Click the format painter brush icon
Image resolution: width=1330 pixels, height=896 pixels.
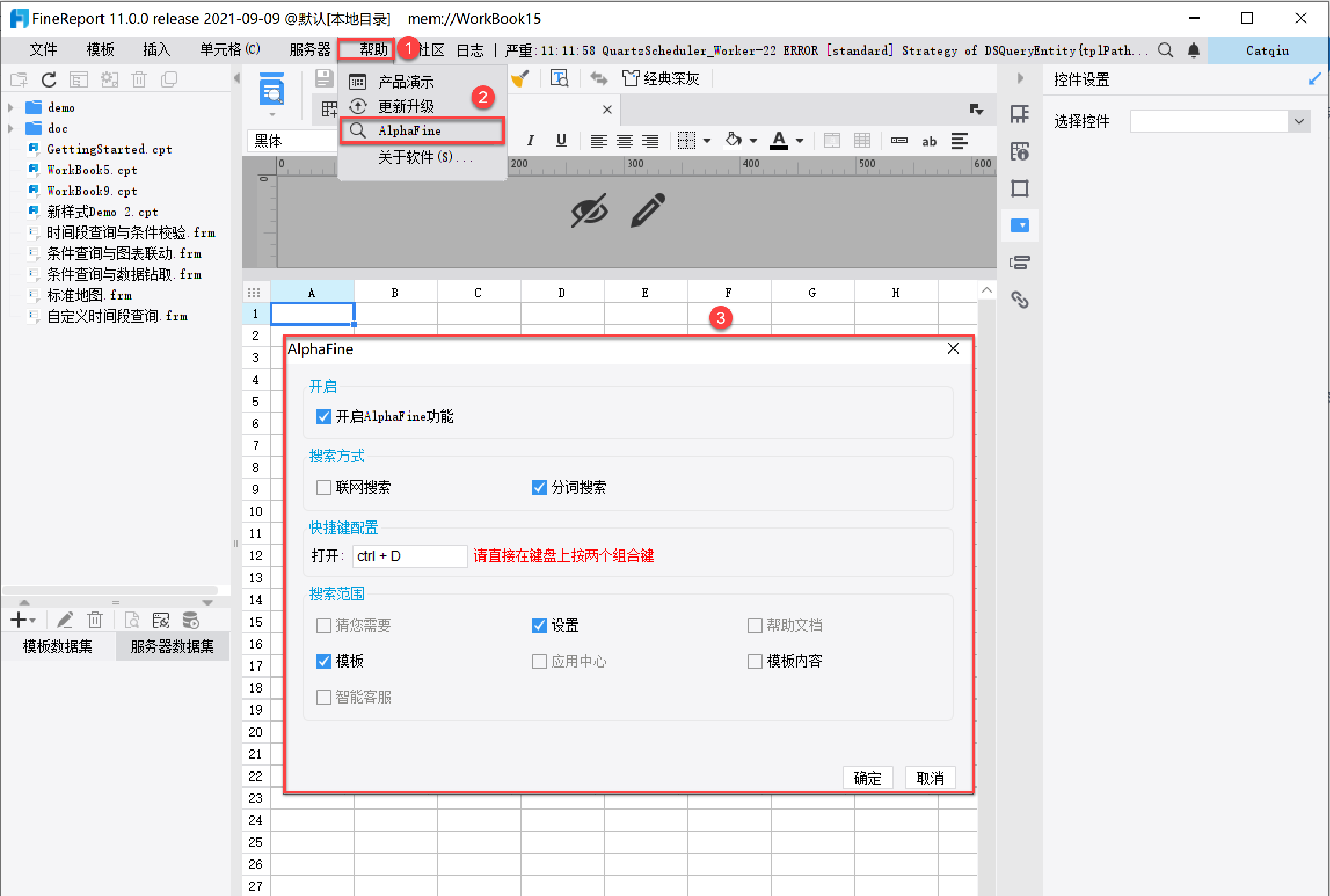tap(520, 79)
